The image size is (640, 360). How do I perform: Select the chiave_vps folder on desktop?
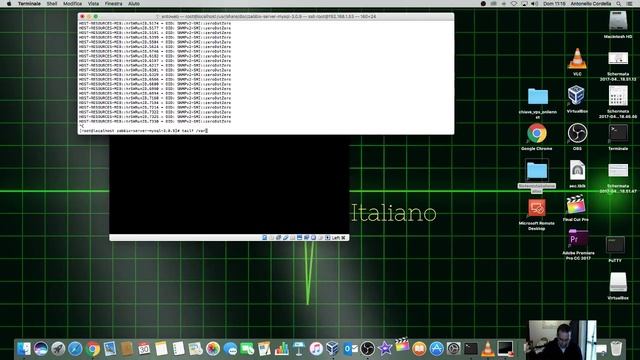(x=538, y=97)
